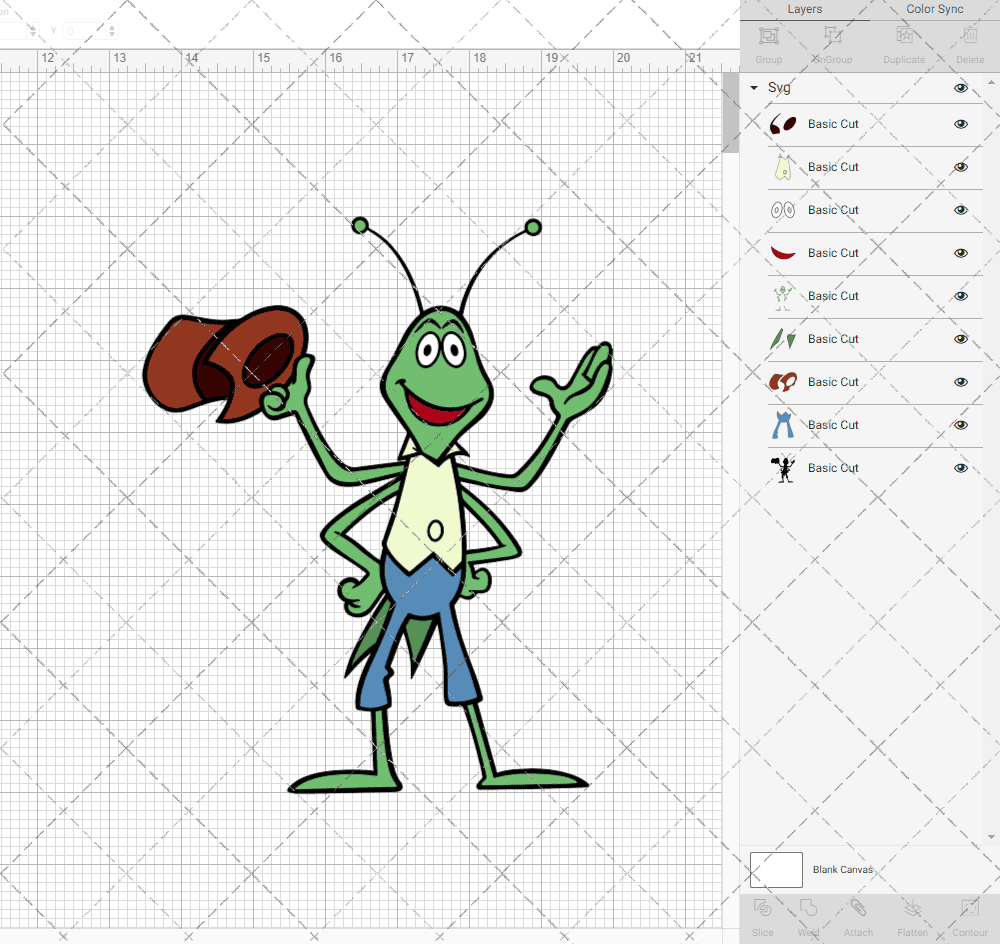Image resolution: width=1000 pixels, height=944 pixels.
Task: Click the Svg group name
Action: (x=779, y=87)
